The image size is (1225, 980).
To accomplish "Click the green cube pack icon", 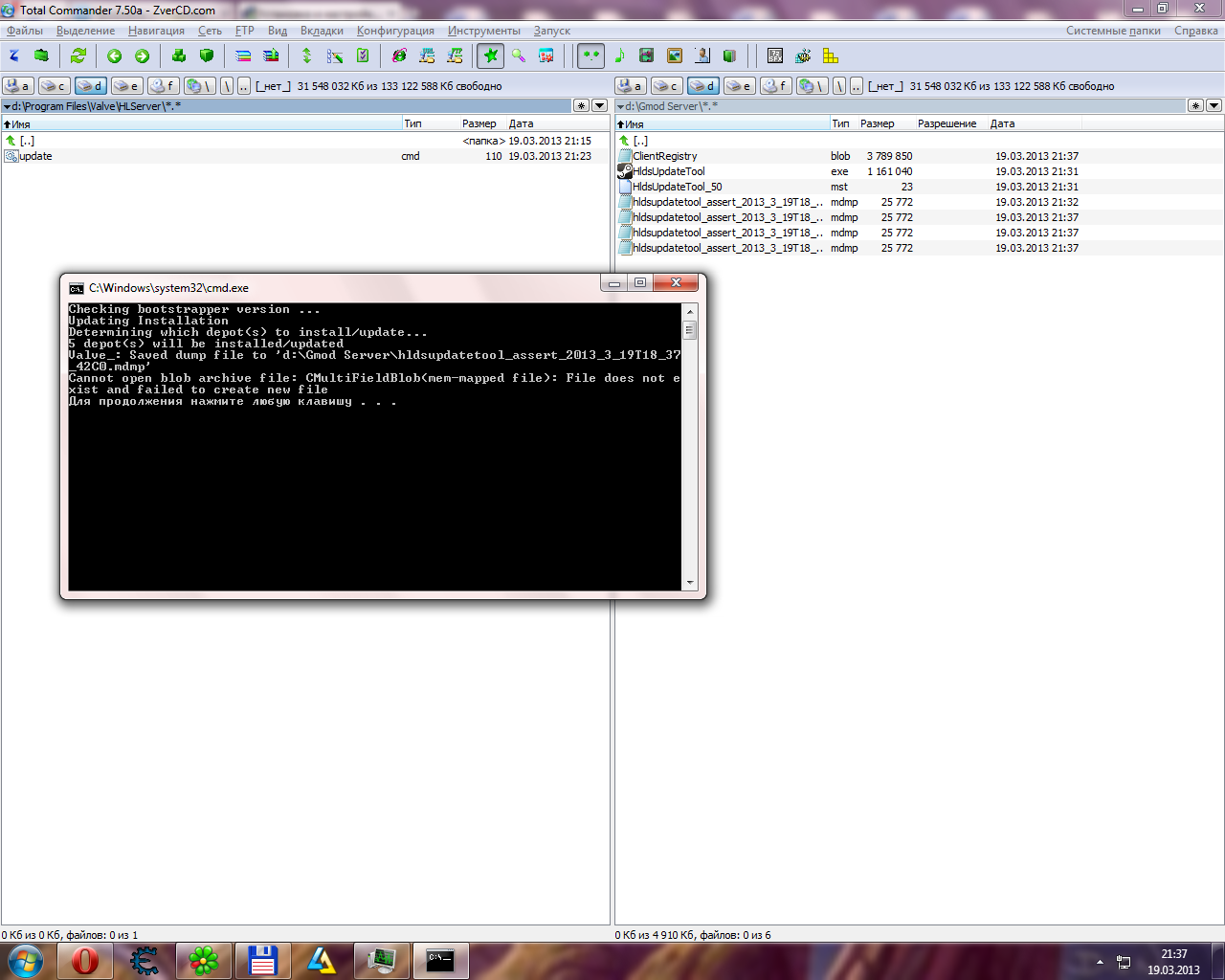I will pyautogui.click(x=206, y=56).
